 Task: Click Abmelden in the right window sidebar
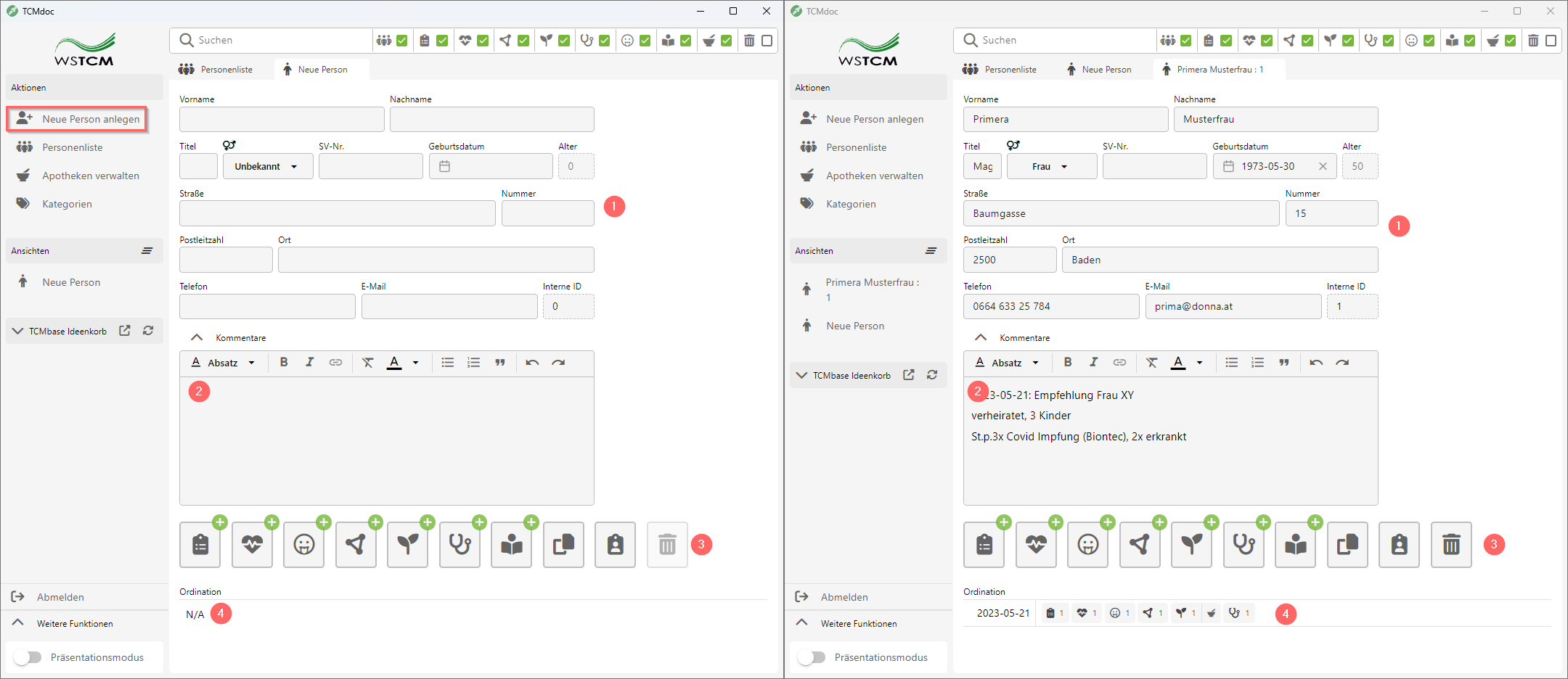coord(844,597)
